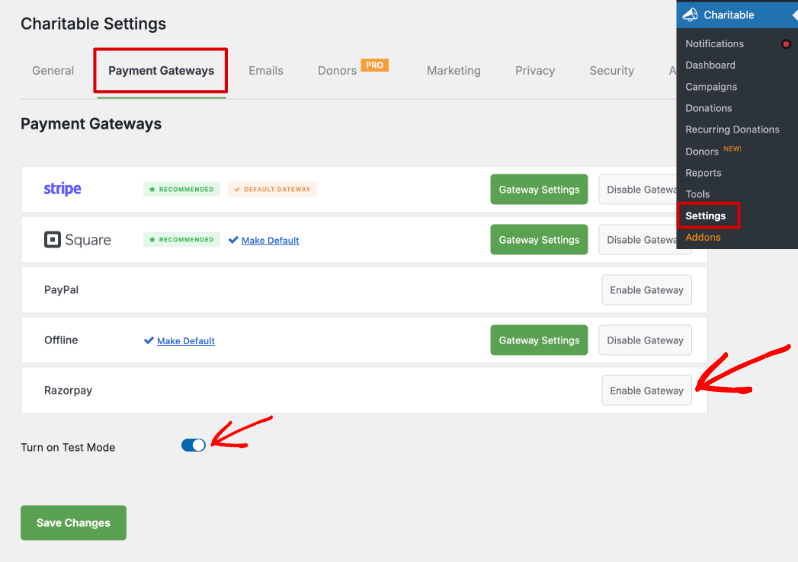798x562 pixels.
Task: Toggle the Turn on Test Mode switch
Action: coord(193,445)
